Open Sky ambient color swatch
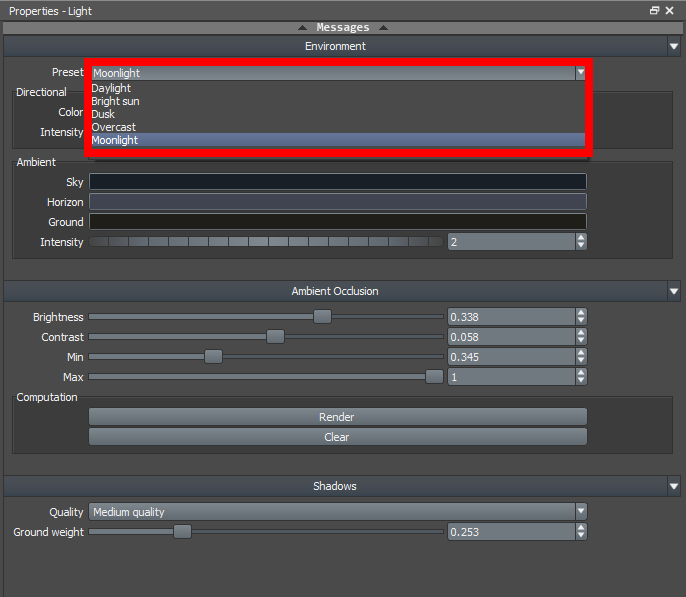Screen dimensions: 686x597 (x=338, y=182)
